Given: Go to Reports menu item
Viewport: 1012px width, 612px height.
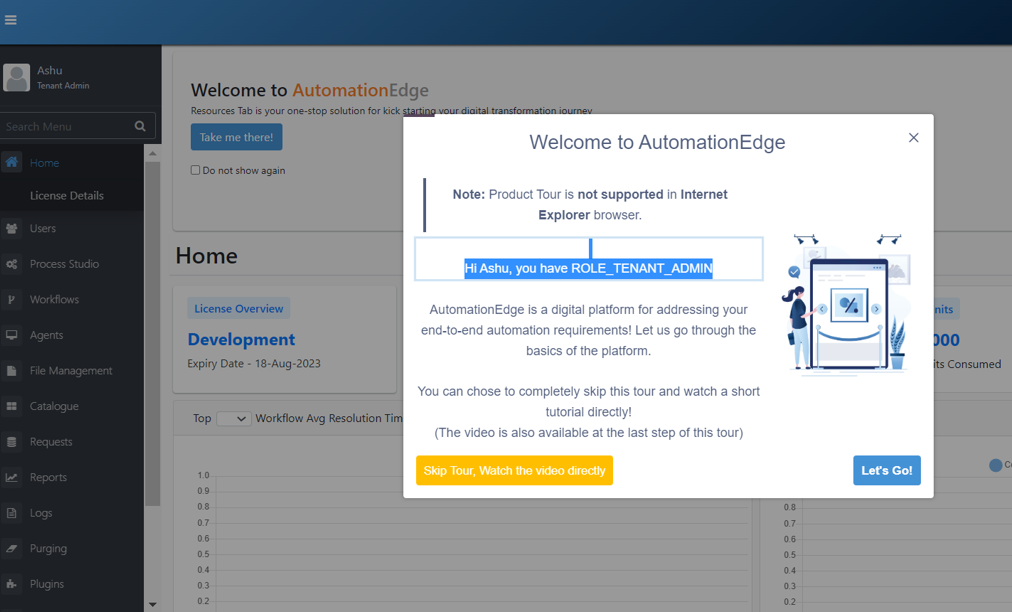Looking at the screenshot, I should [48, 477].
